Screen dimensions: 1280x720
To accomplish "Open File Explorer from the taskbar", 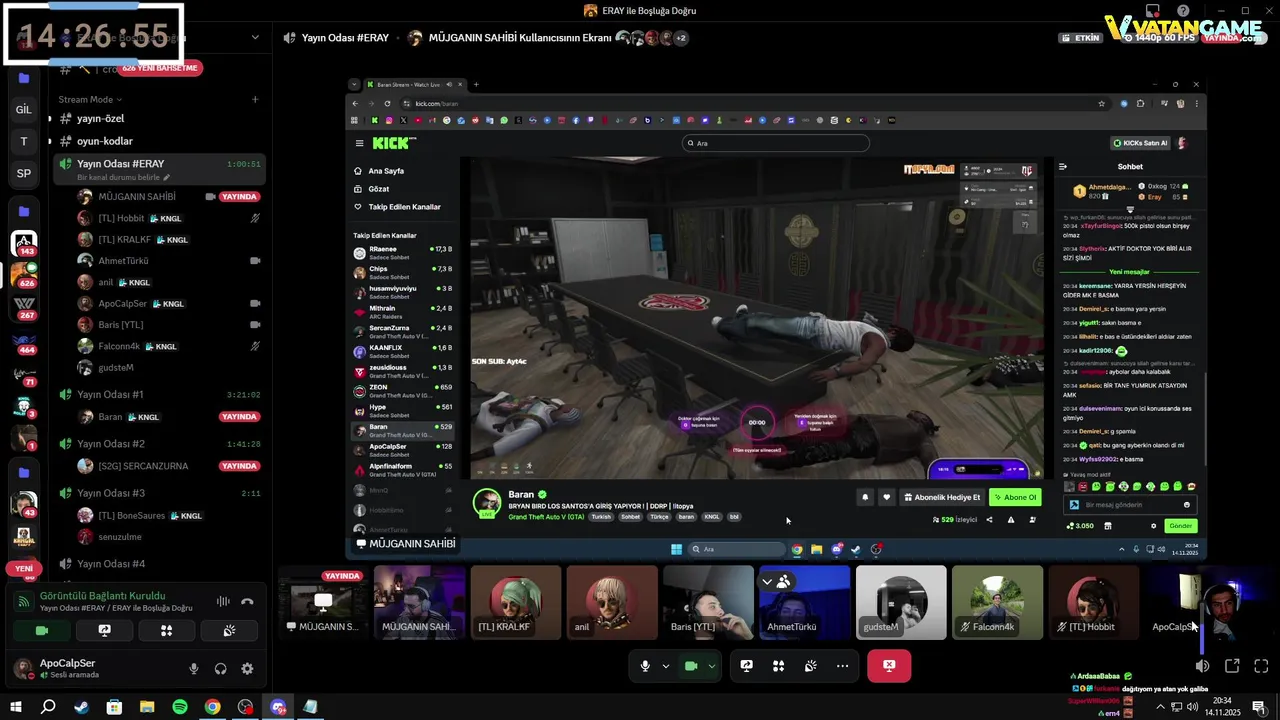I will [147, 707].
